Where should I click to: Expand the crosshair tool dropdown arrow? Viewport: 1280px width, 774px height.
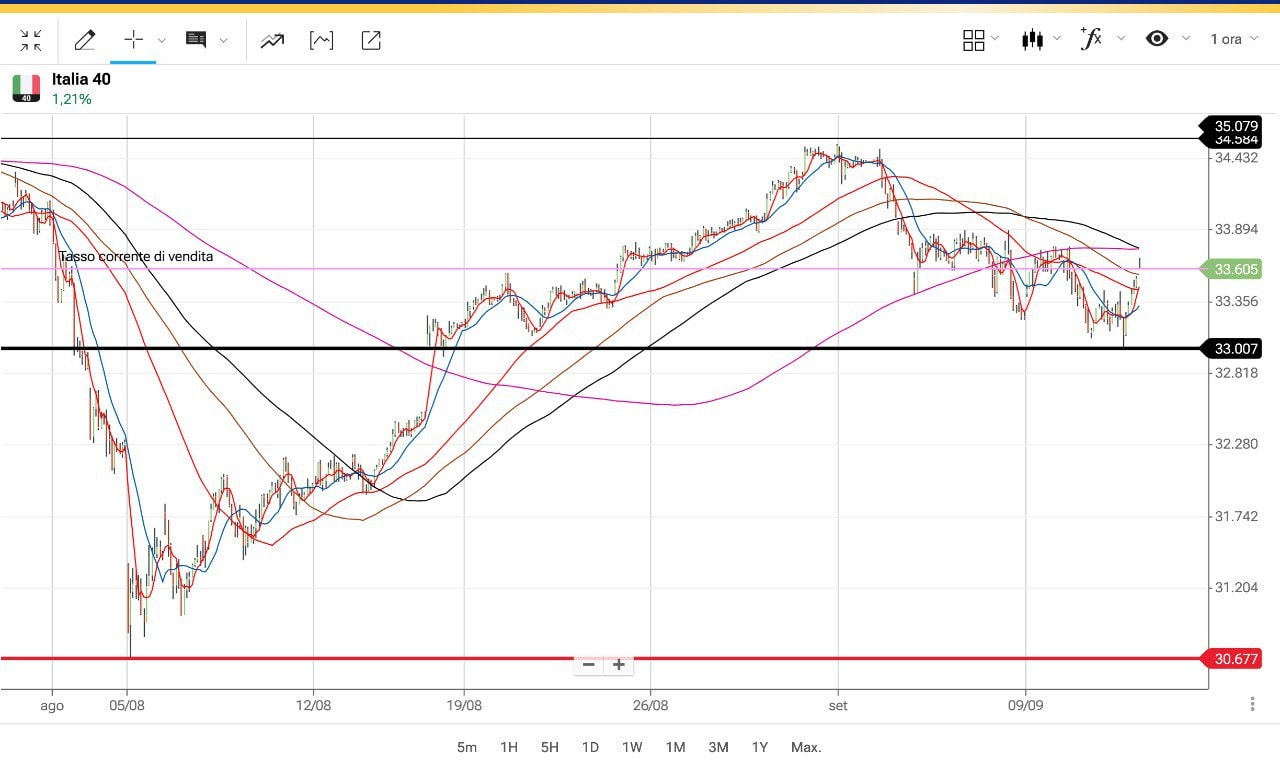coord(162,41)
